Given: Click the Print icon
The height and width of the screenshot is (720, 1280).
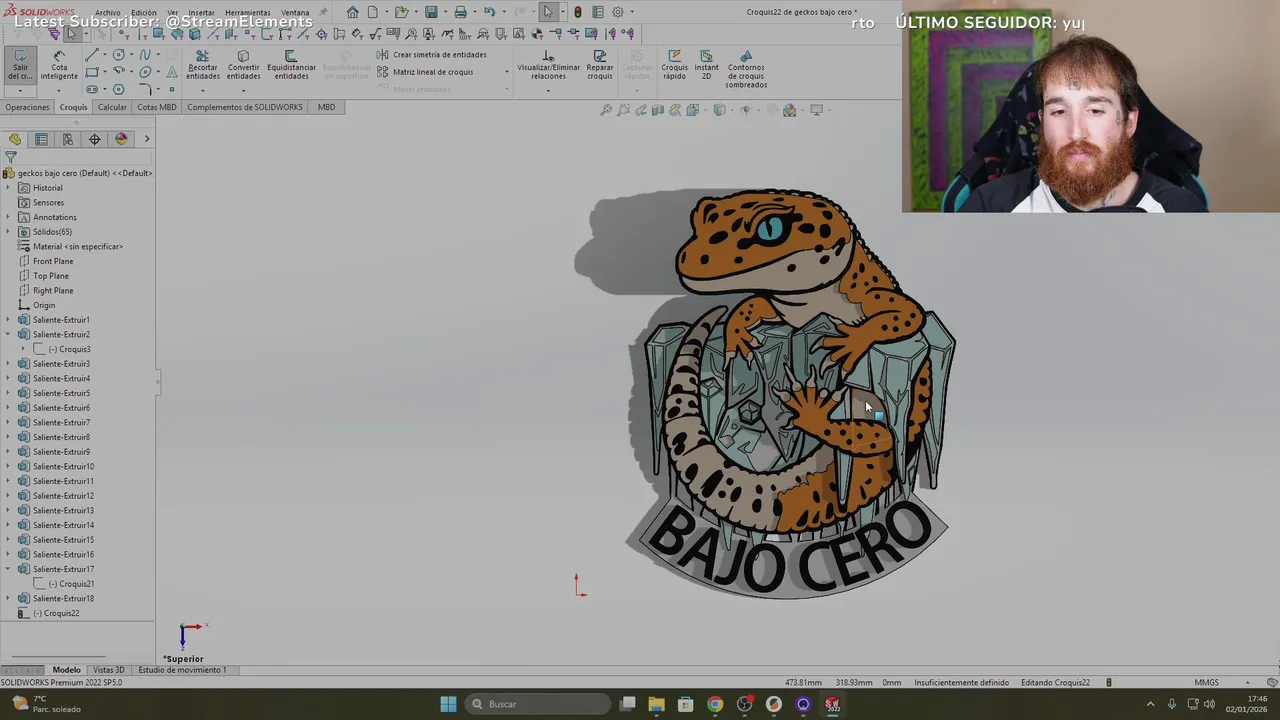Looking at the screenshot, I should click(x=460, y=12).
